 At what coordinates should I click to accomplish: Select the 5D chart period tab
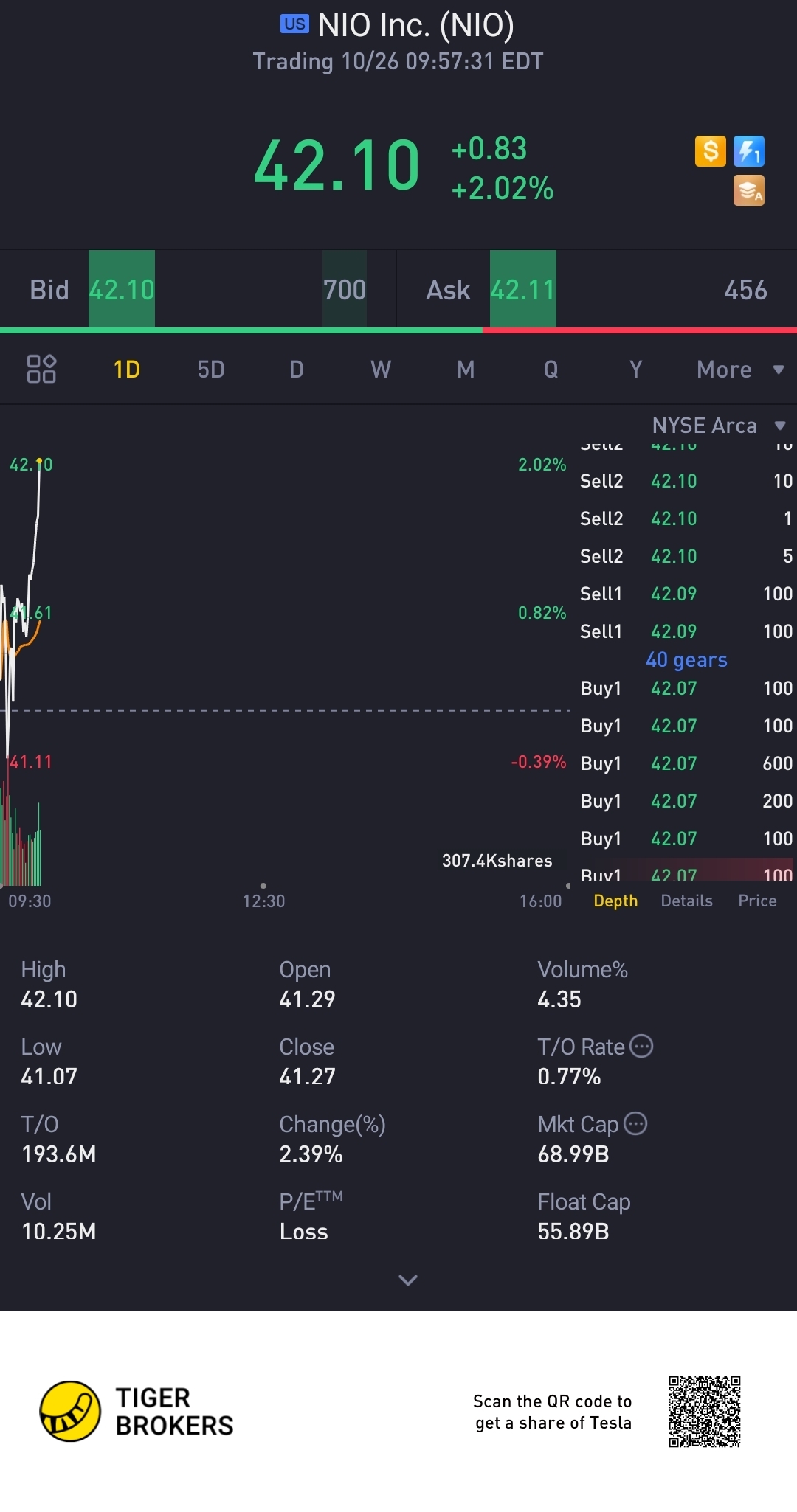pyautogui.click(x=211, y=369)
